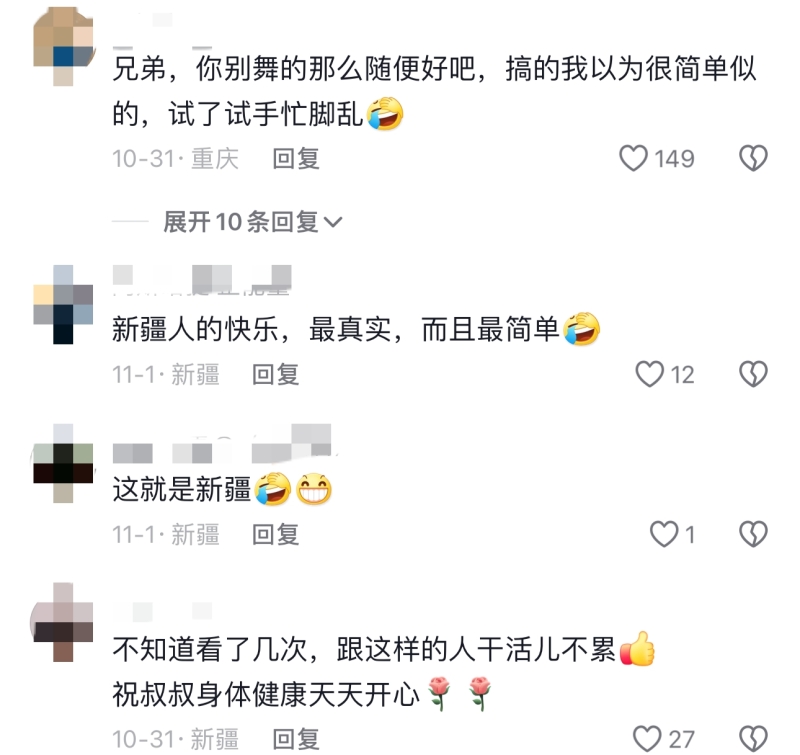The height and width of the screenshot is (755, 800).
Task: Reply to the 新疆人的快乐 comment
Action: tap(276, 374)
